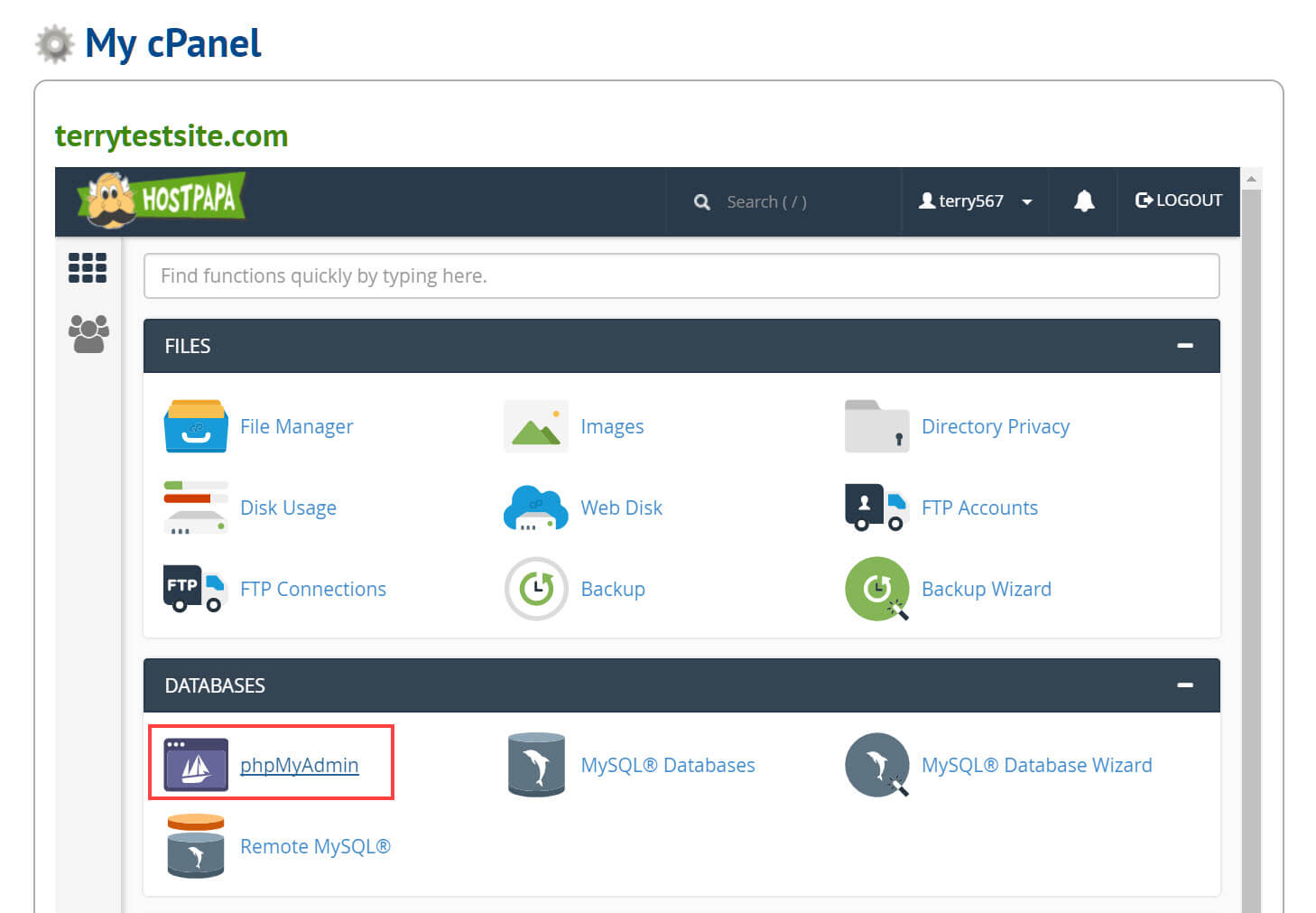Focus the Find functions quickly field
The height and width of the screenshot is (913, 1316).
pos(681,275)
